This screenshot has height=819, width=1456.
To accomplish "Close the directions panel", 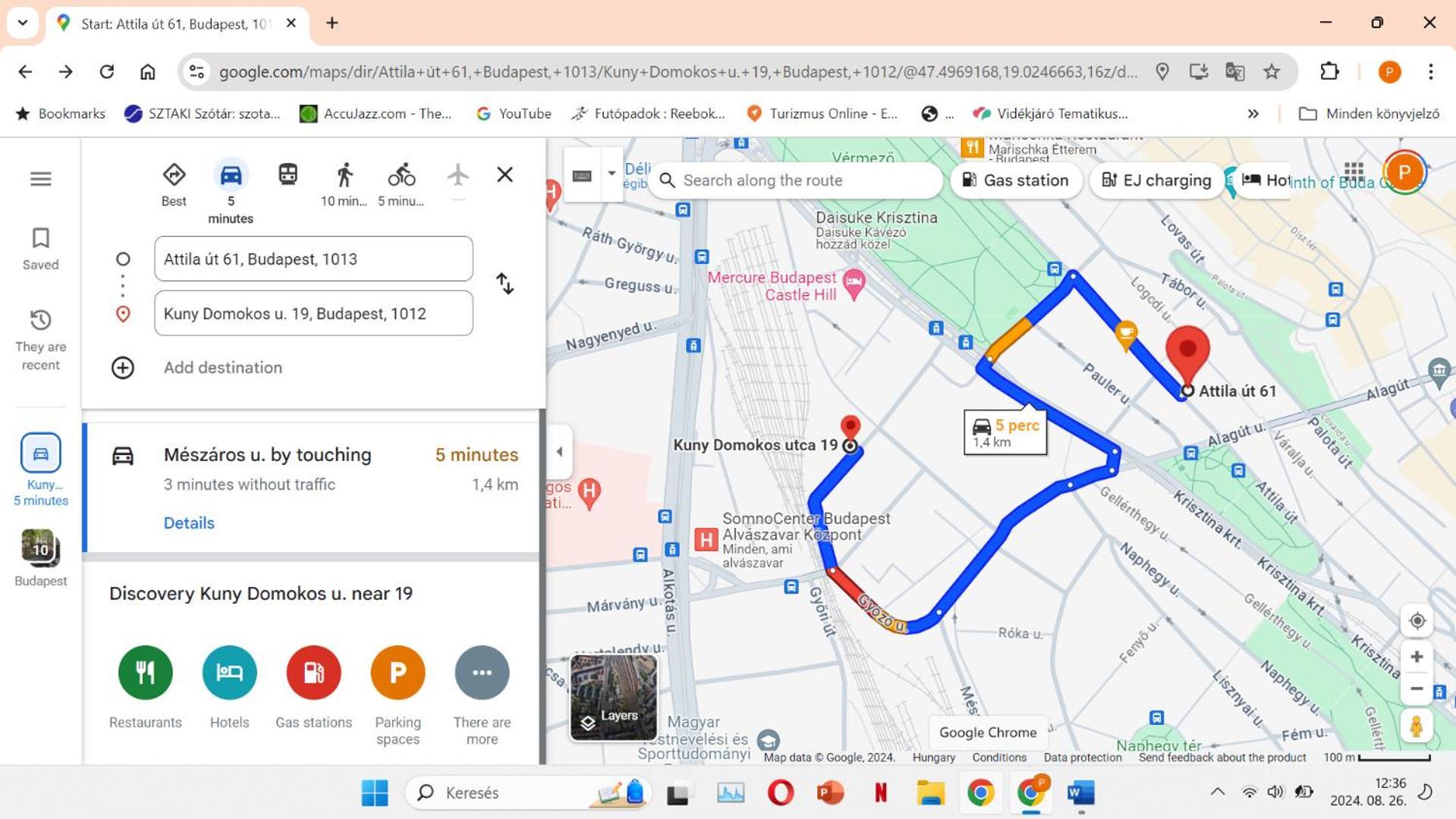I will 505,175.
